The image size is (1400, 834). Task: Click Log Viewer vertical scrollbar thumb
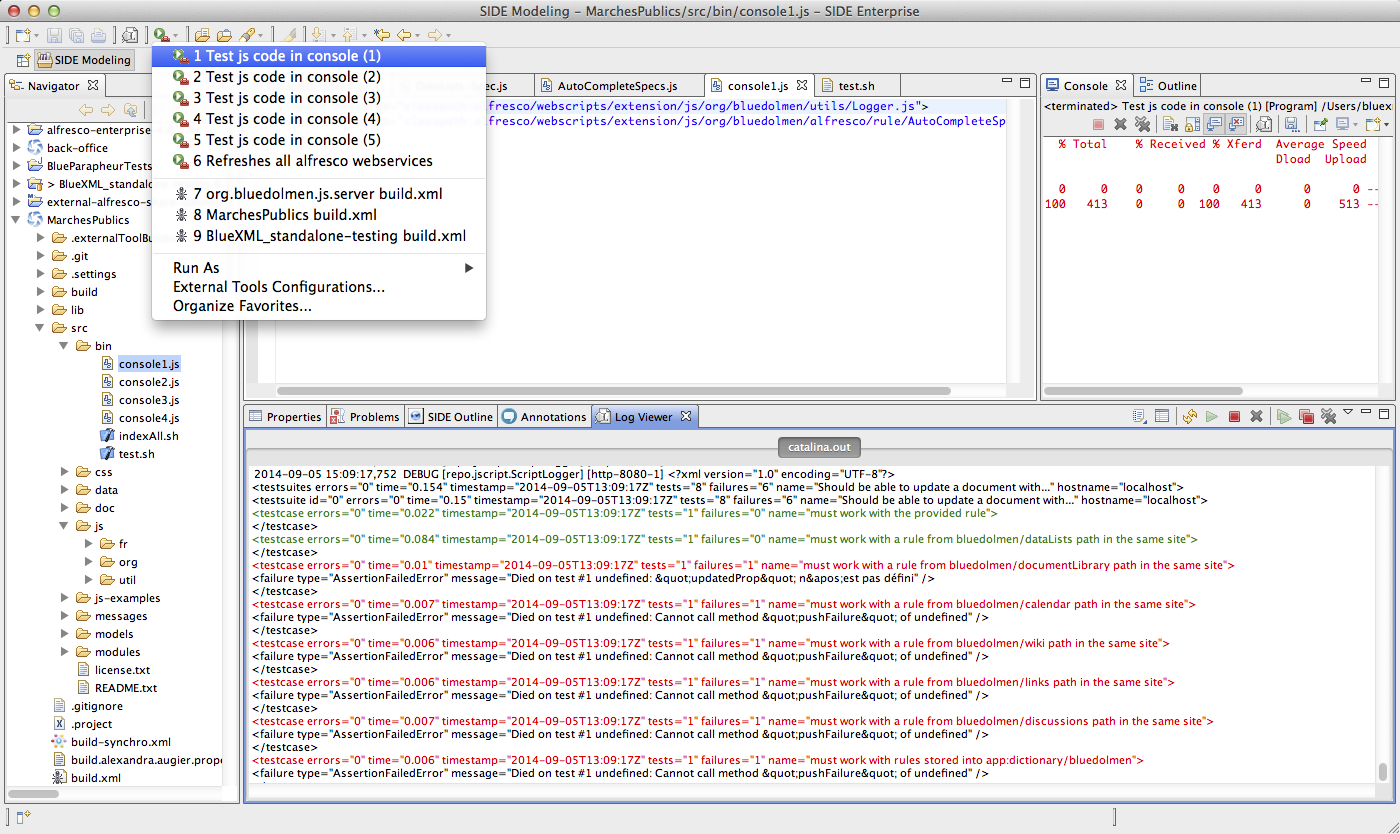[1383, 771]
